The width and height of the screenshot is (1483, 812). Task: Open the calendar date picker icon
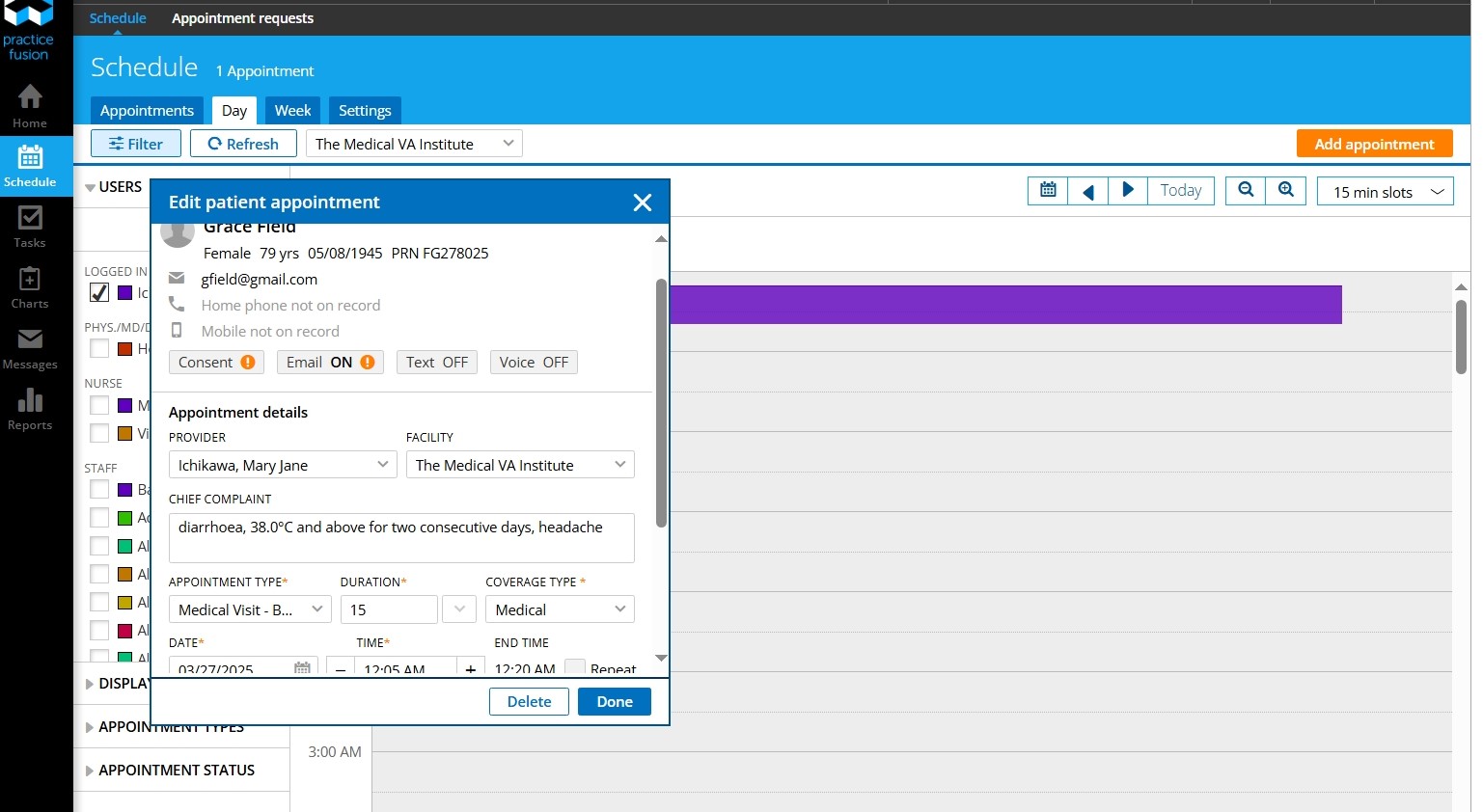click(x=1048, y=190)
